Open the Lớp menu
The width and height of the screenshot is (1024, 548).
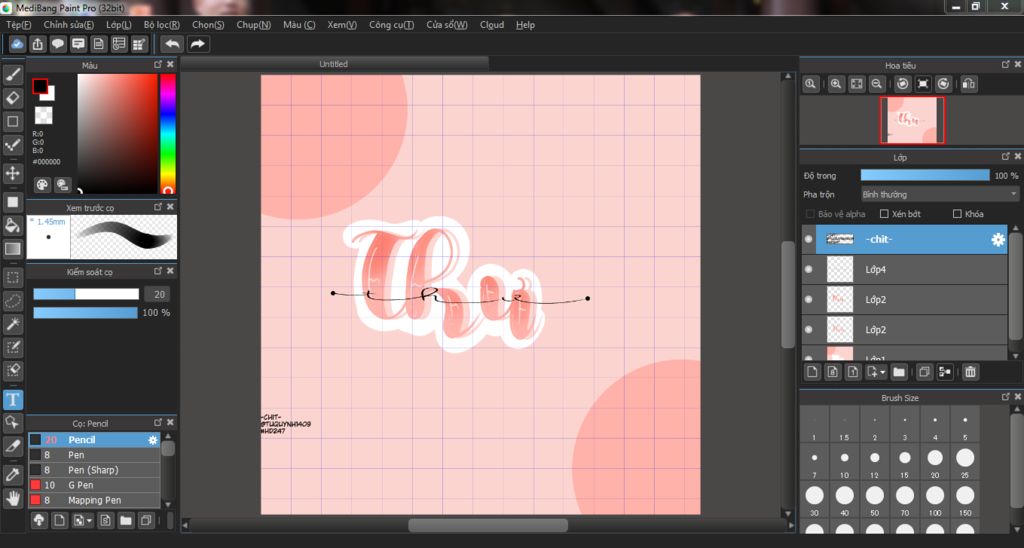tap(119, 25)
